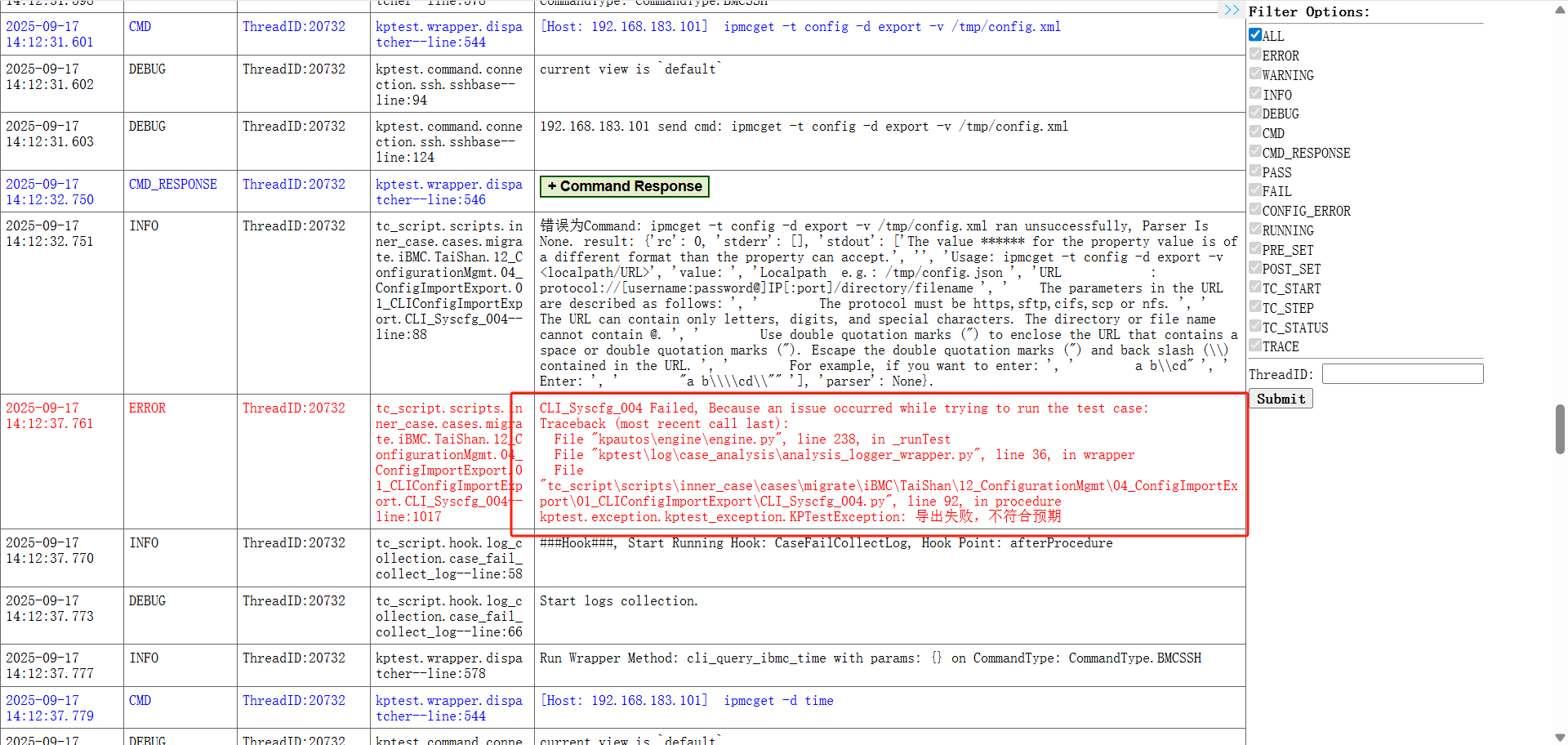Check the TRACE filter option
Screen dimensions: 1568x745
click(1255, 346)
